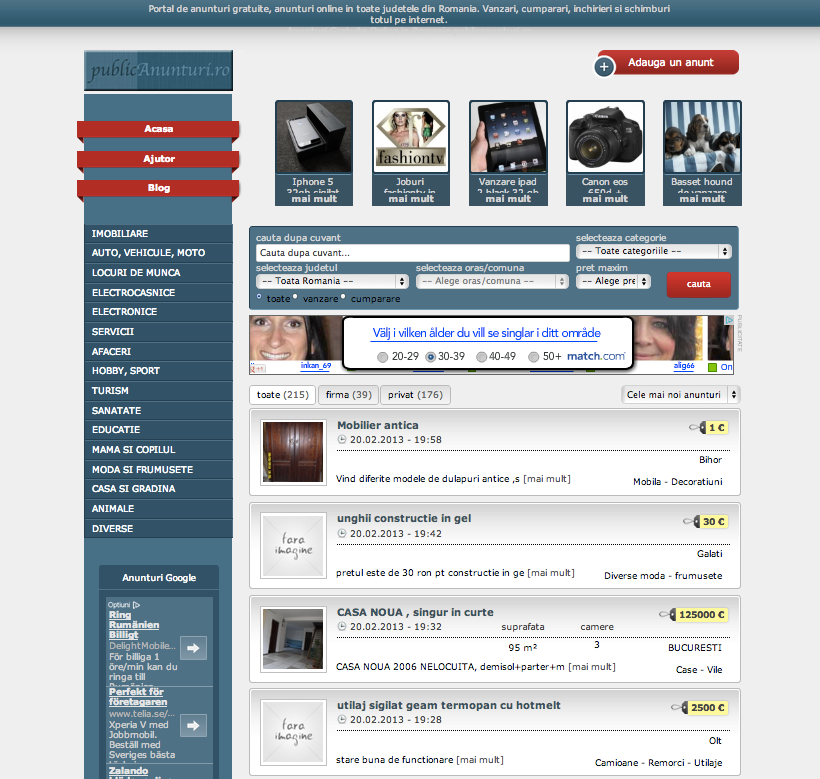Click the second arrow icon in Anunturi Google
This screenshot has width=820, height=779.
click(193, 725)
